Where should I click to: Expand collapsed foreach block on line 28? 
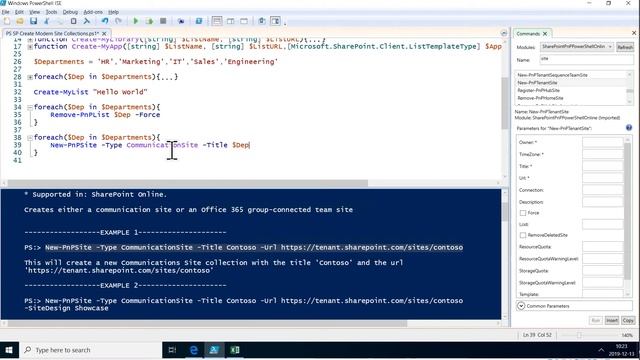click(x=30, y=77)
